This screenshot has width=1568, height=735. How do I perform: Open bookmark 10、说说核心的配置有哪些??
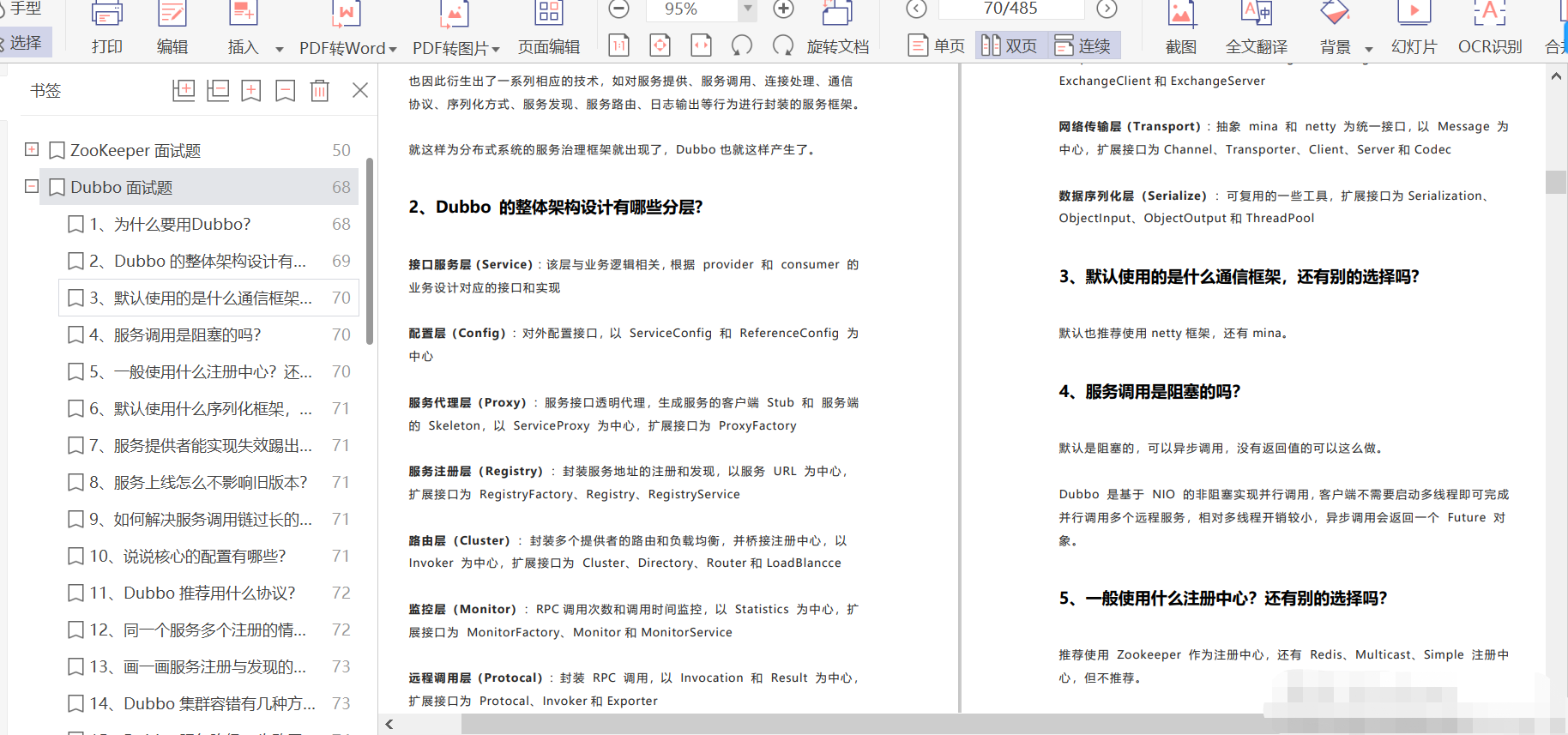coord(208,556)
